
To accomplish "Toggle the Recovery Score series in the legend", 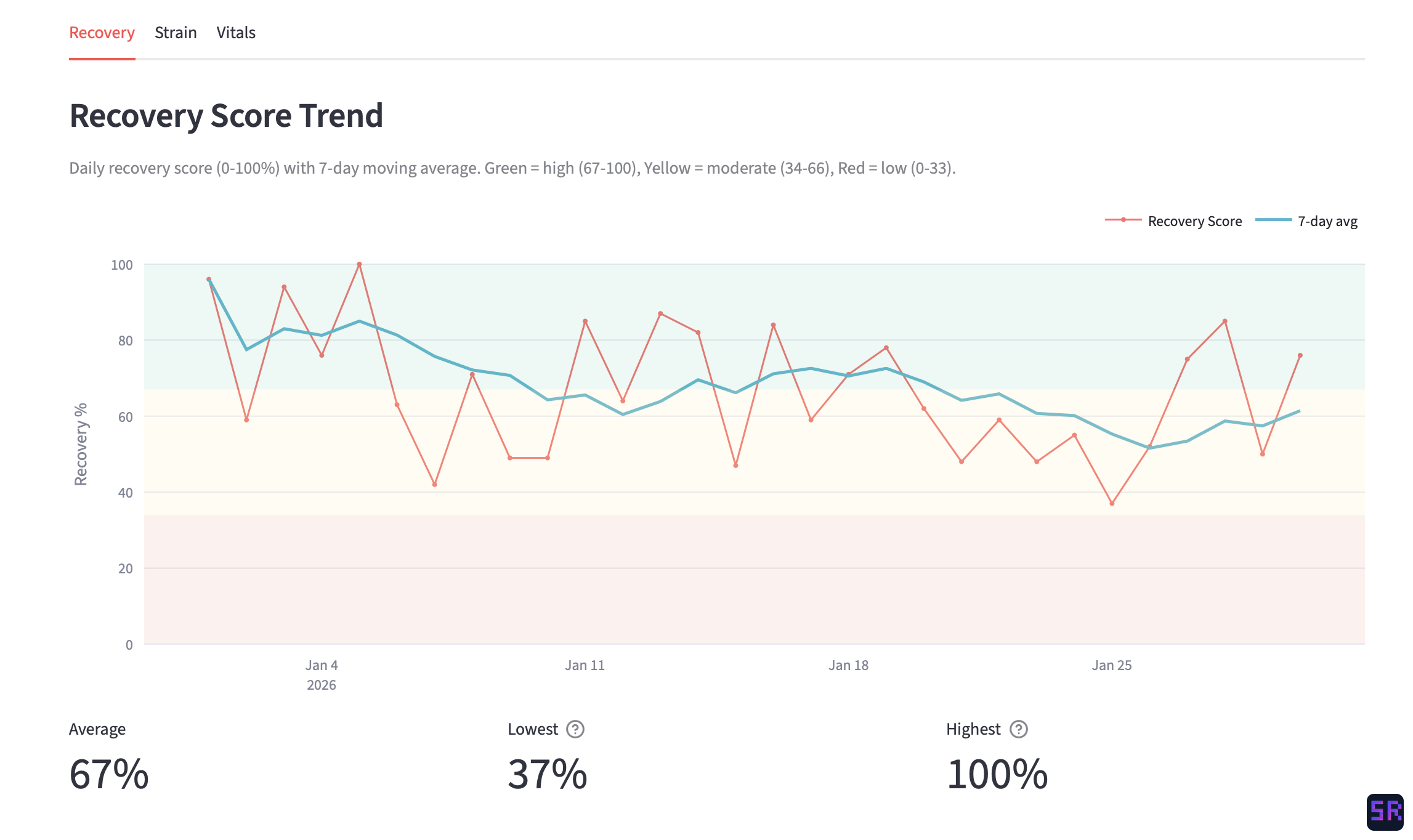I will (x=1195, y=220).
